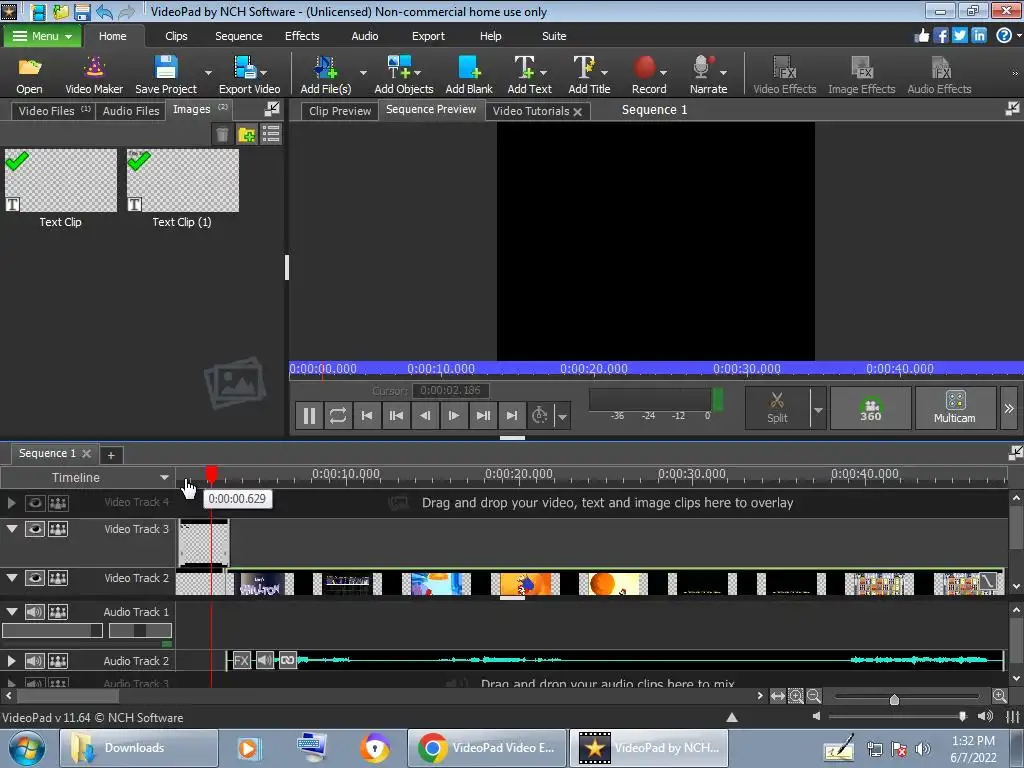Screen dimensions: 1024x768
Task: Expand Audio Track 2
Action: (x=12, y=661)
